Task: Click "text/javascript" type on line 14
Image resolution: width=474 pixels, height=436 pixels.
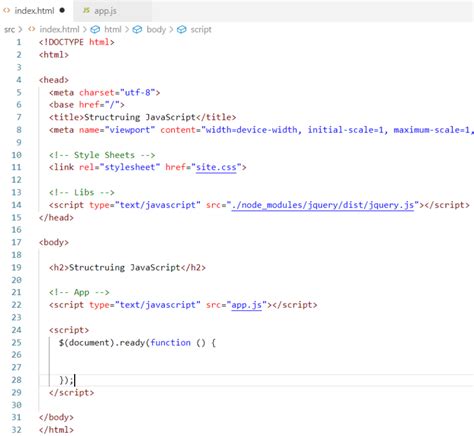Action: click(158, 205)
